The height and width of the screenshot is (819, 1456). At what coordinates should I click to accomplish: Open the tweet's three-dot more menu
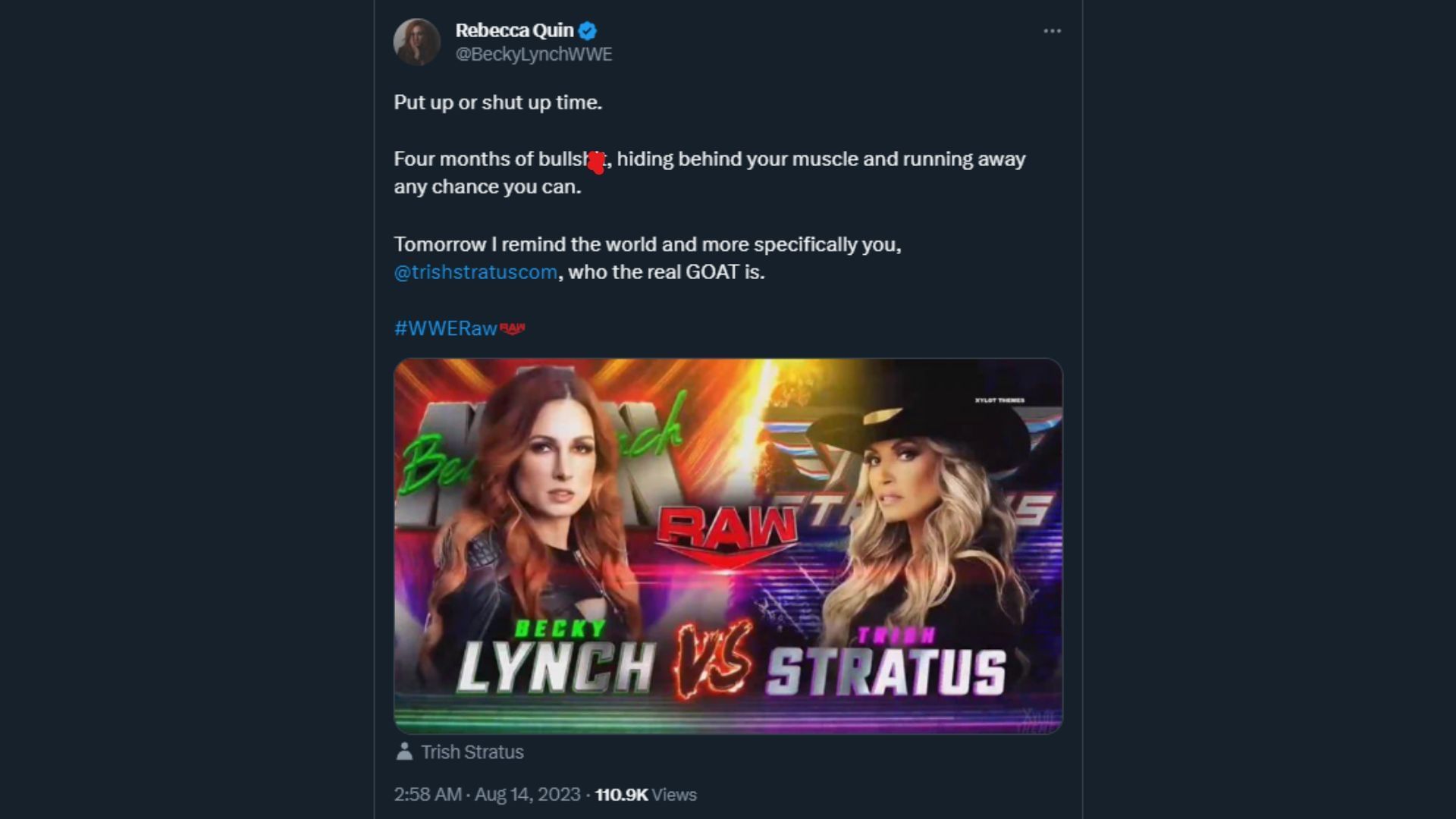point(1052,31)
